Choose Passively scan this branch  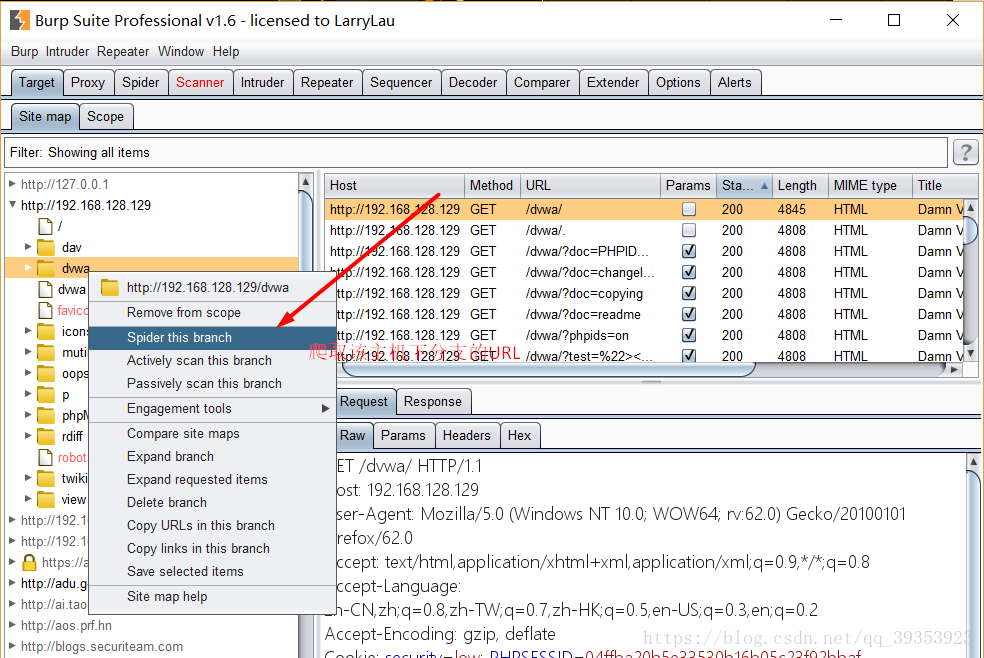click(x=212, y=383)
